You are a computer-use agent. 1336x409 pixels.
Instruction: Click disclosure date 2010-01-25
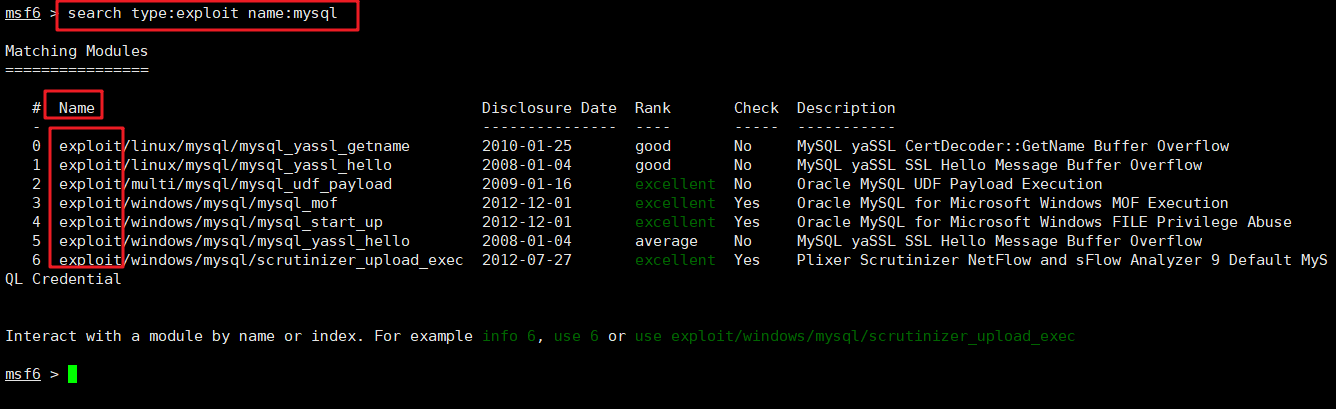pos(527,146)
